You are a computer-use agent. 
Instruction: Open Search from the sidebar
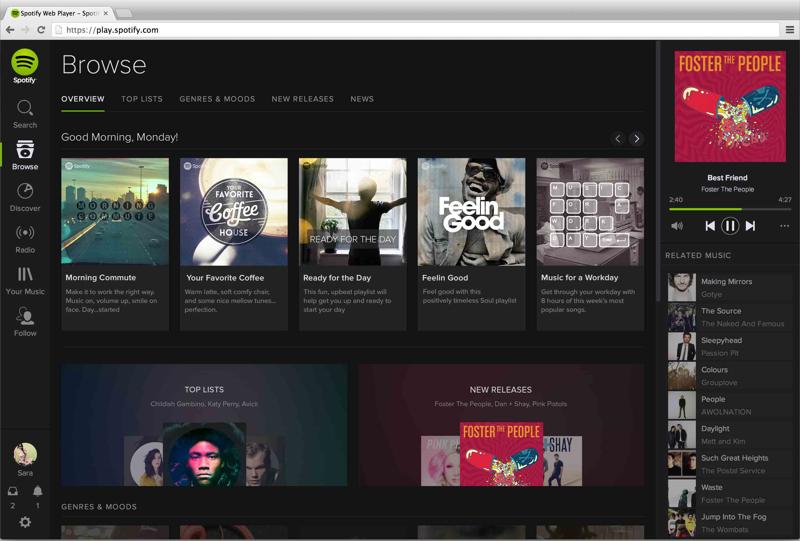[24, 114]
